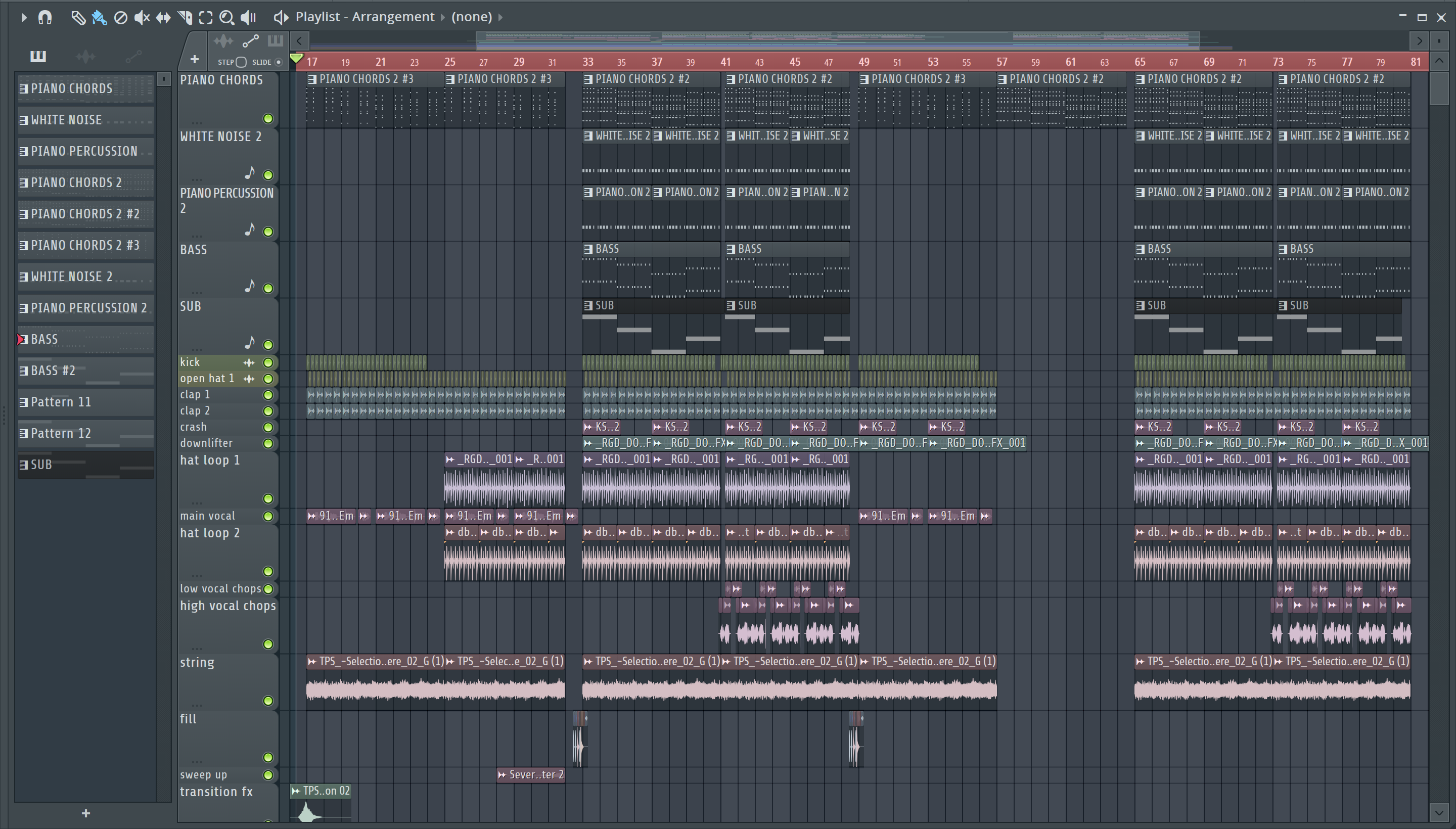Enable the SLIDE radio option
1456x829 pixels.
279,62
